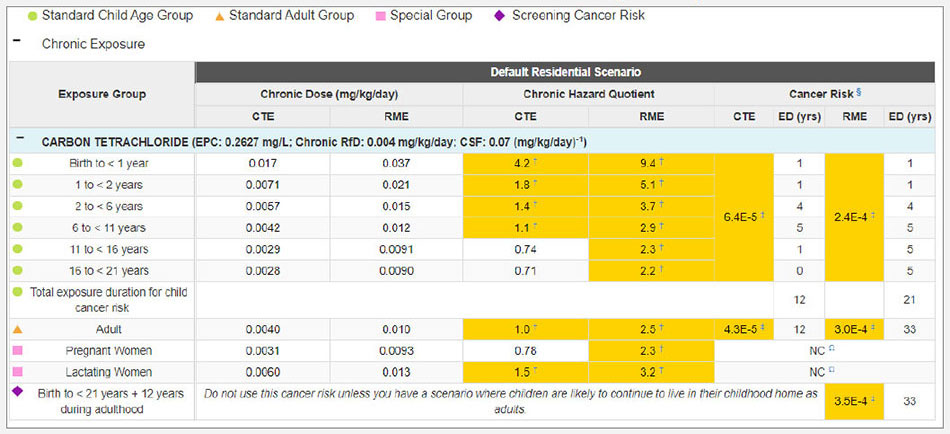Image resolution: width=950 pixels, height=434 pixels.
Task: Select the Pregnant Women row label
Action: coord(108,351)
